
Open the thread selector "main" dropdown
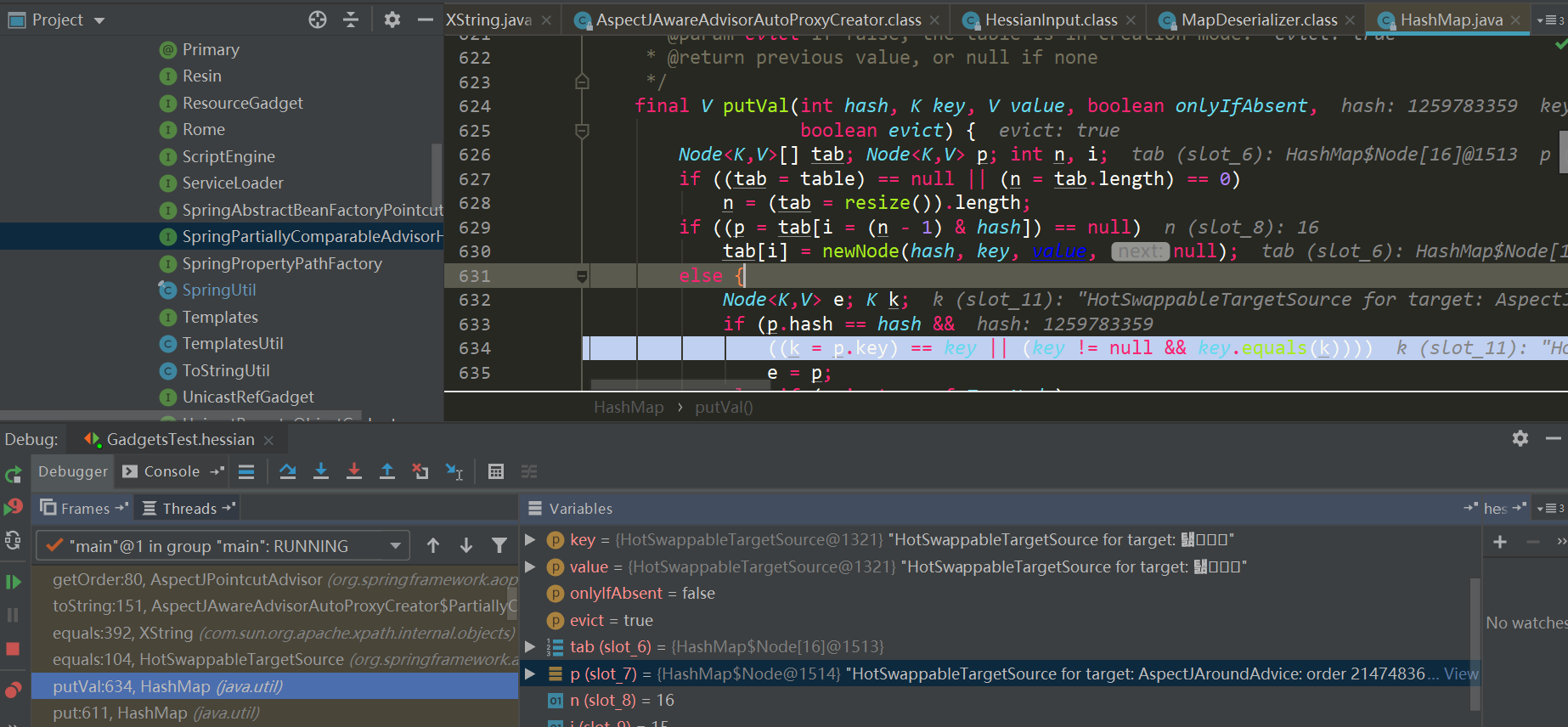[x=395, y=546]
